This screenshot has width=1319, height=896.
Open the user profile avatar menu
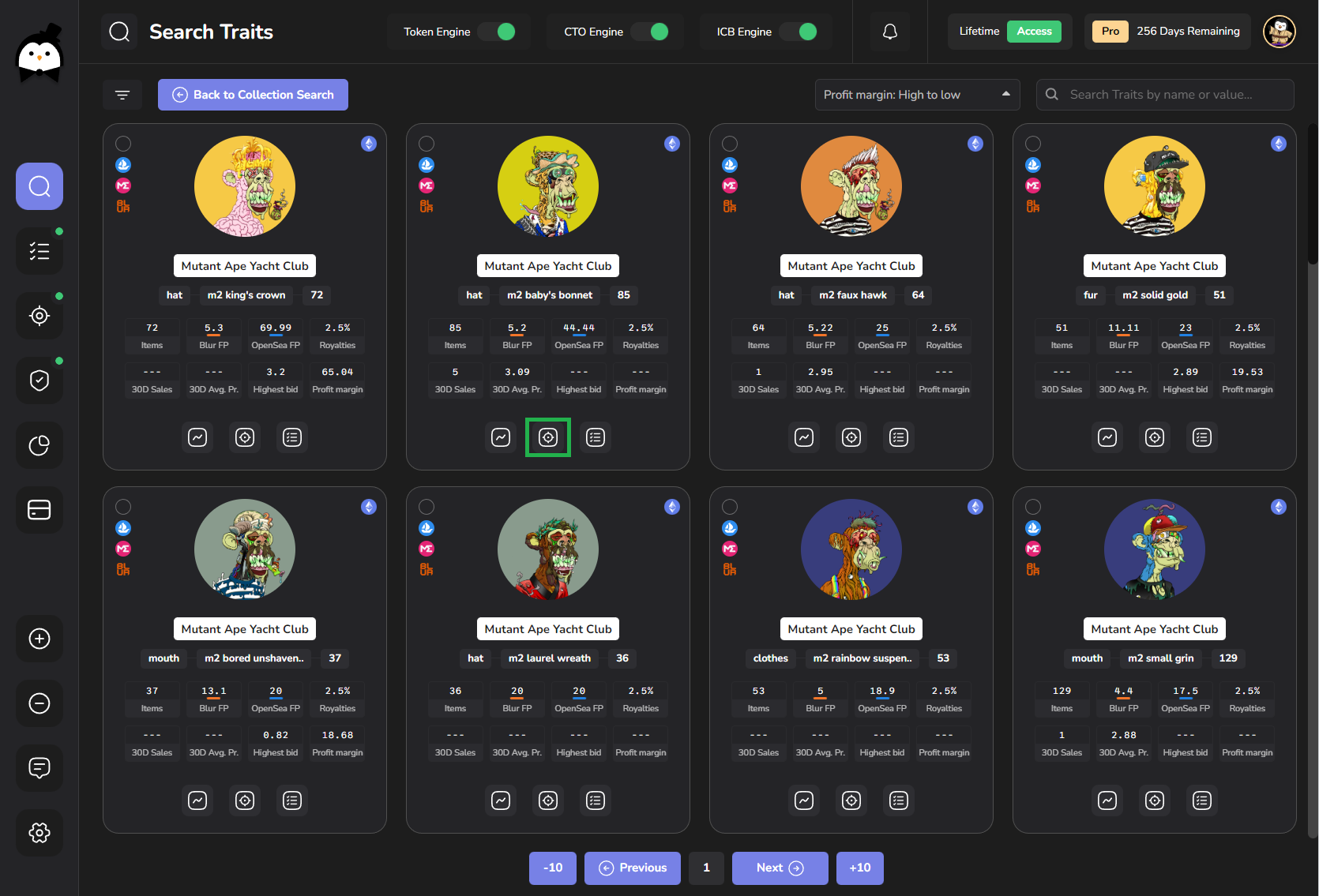[1280, 32]
